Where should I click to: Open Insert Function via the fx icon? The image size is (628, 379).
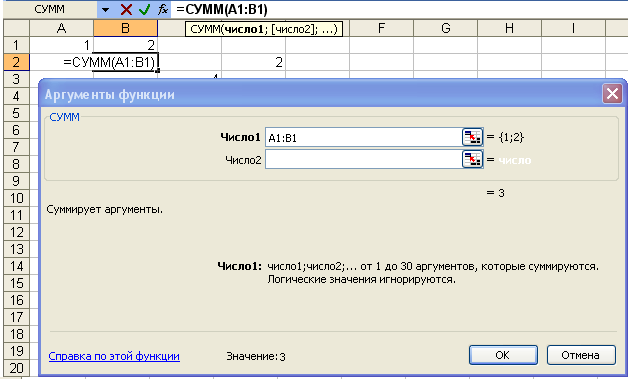point(163,9)
